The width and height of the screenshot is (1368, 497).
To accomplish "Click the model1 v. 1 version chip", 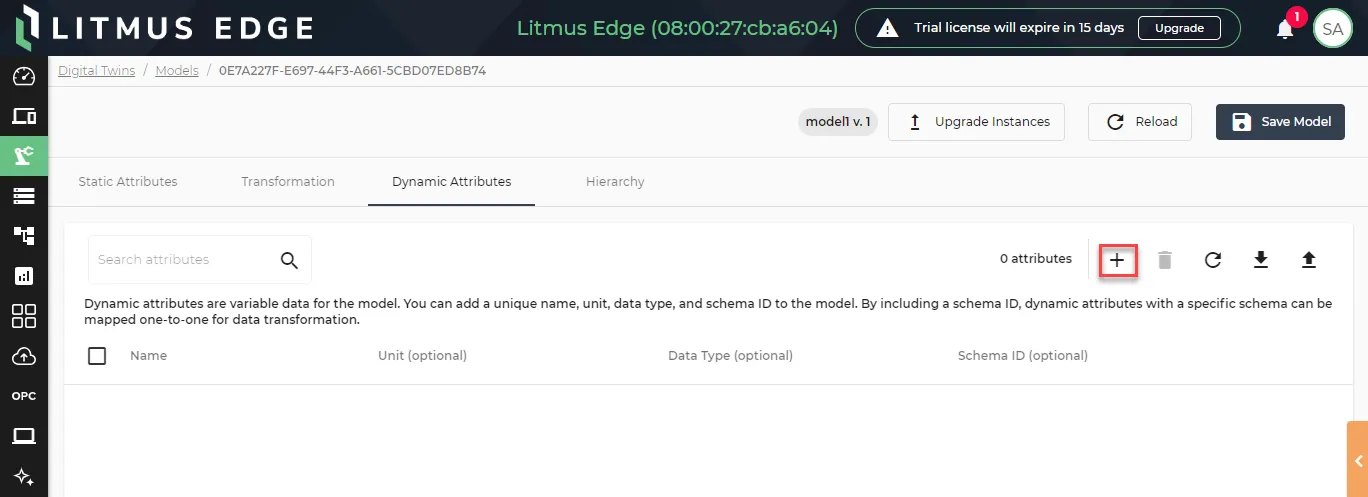I will (838, 122).
